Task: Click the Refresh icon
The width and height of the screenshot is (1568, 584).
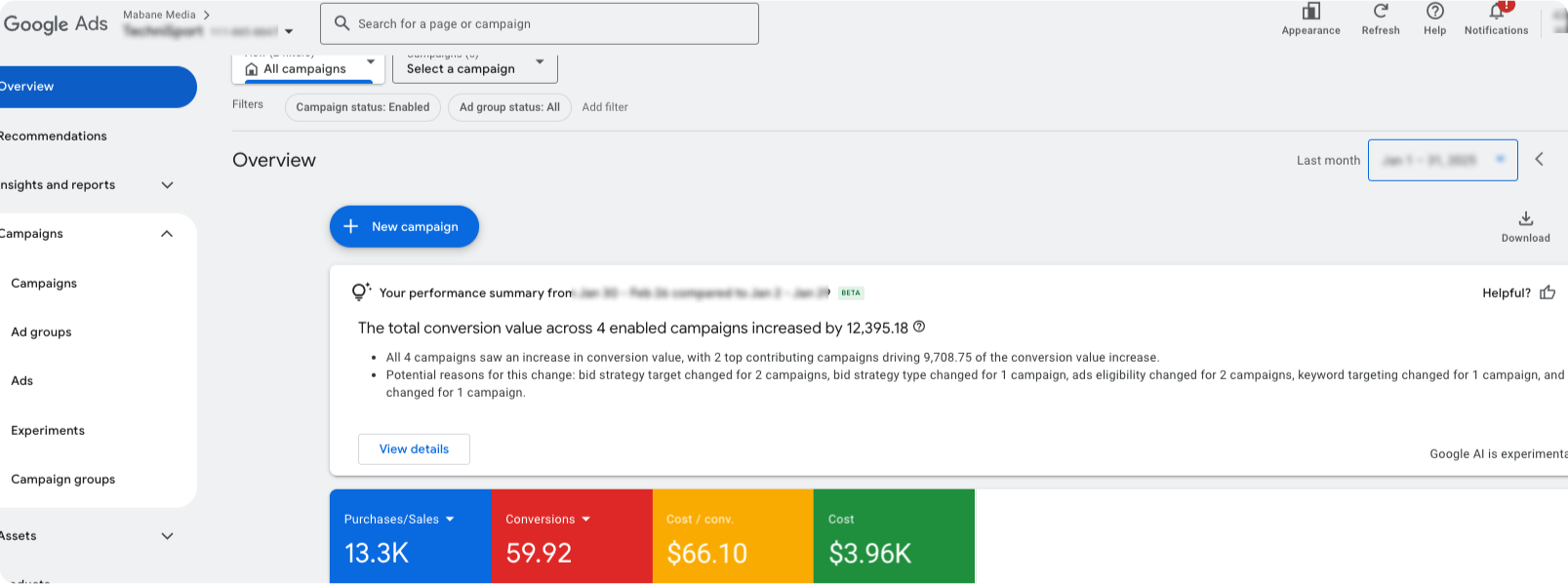Action: pyautogui.click(x=1381, y=12)
